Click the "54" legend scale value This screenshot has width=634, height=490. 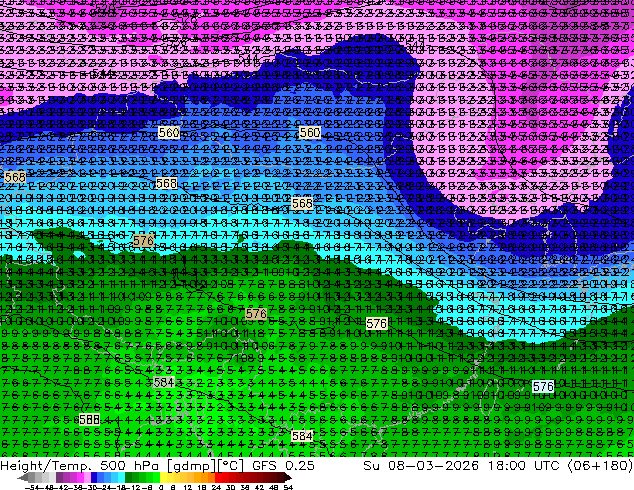point(288,487)
